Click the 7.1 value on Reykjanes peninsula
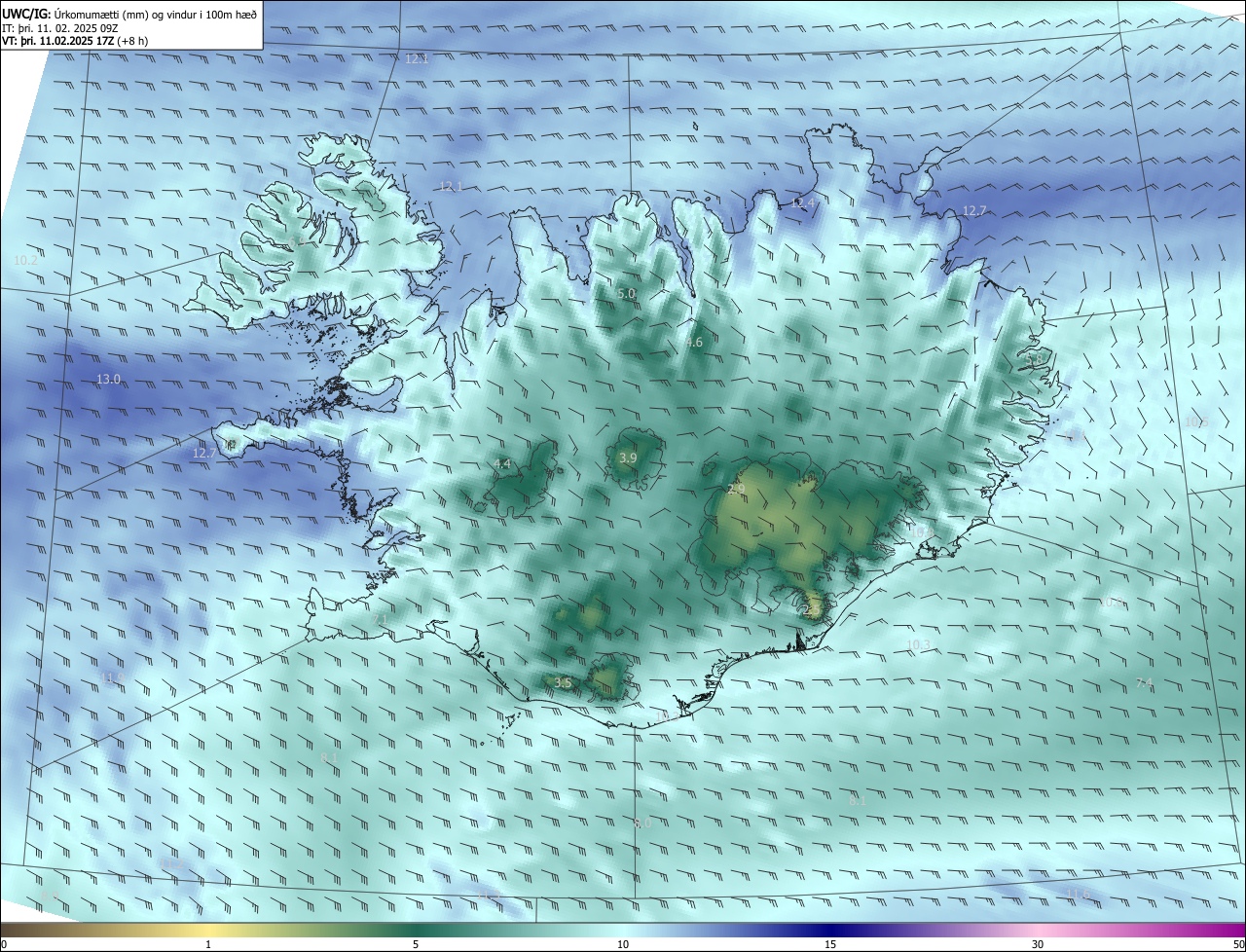Image resolution: width=1246 pixels, height=952 pixels. pos(380,619)
